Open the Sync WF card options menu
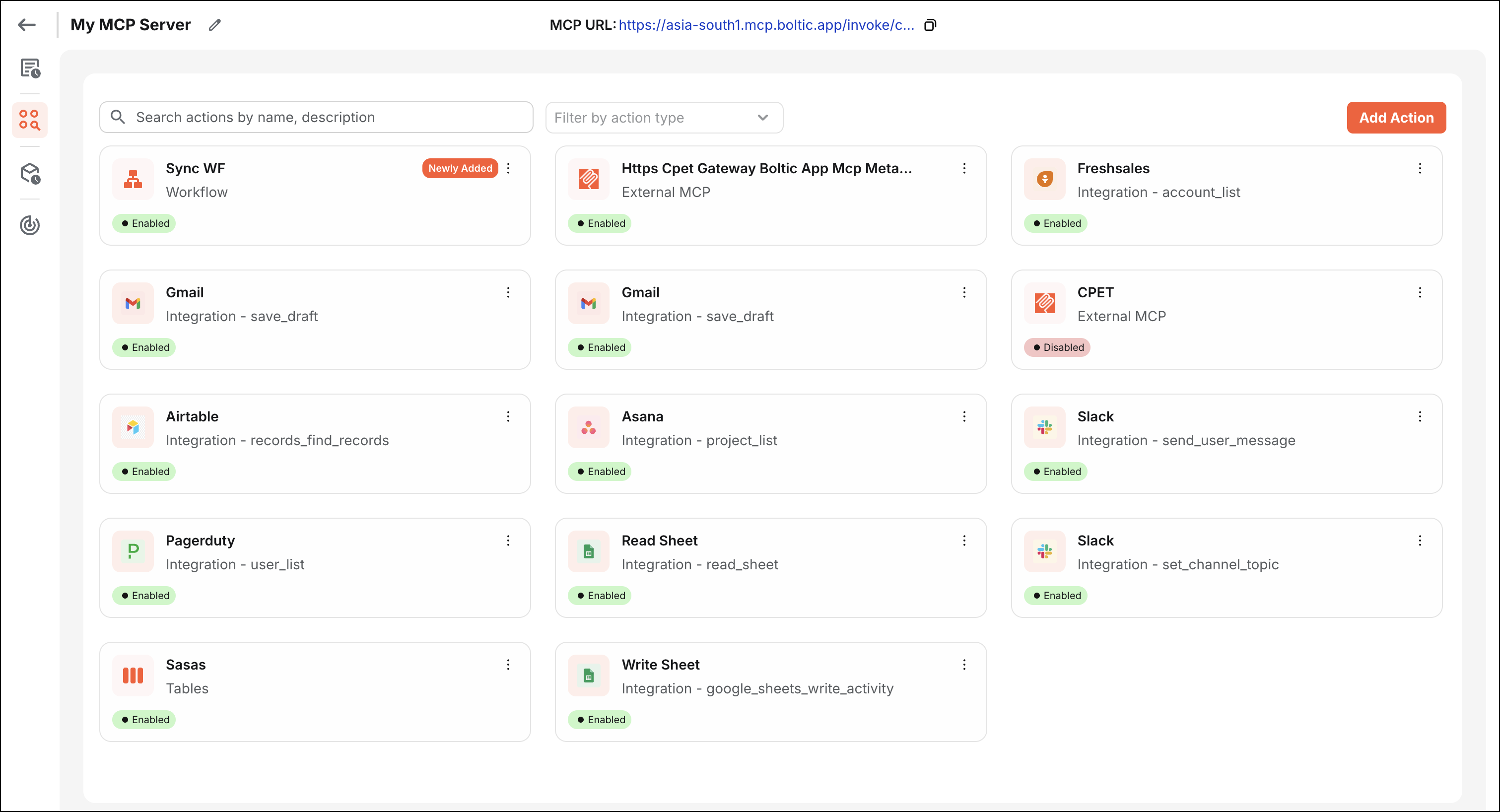The height and width of the screenshot is (812, 1500). pos(508,168)
